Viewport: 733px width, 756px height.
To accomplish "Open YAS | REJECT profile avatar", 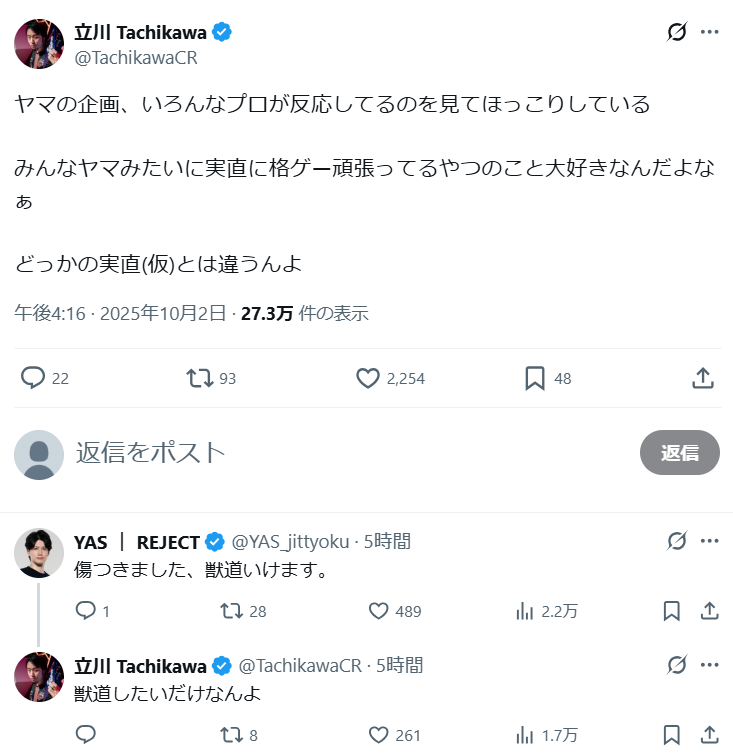I will (x=39, y=553).
